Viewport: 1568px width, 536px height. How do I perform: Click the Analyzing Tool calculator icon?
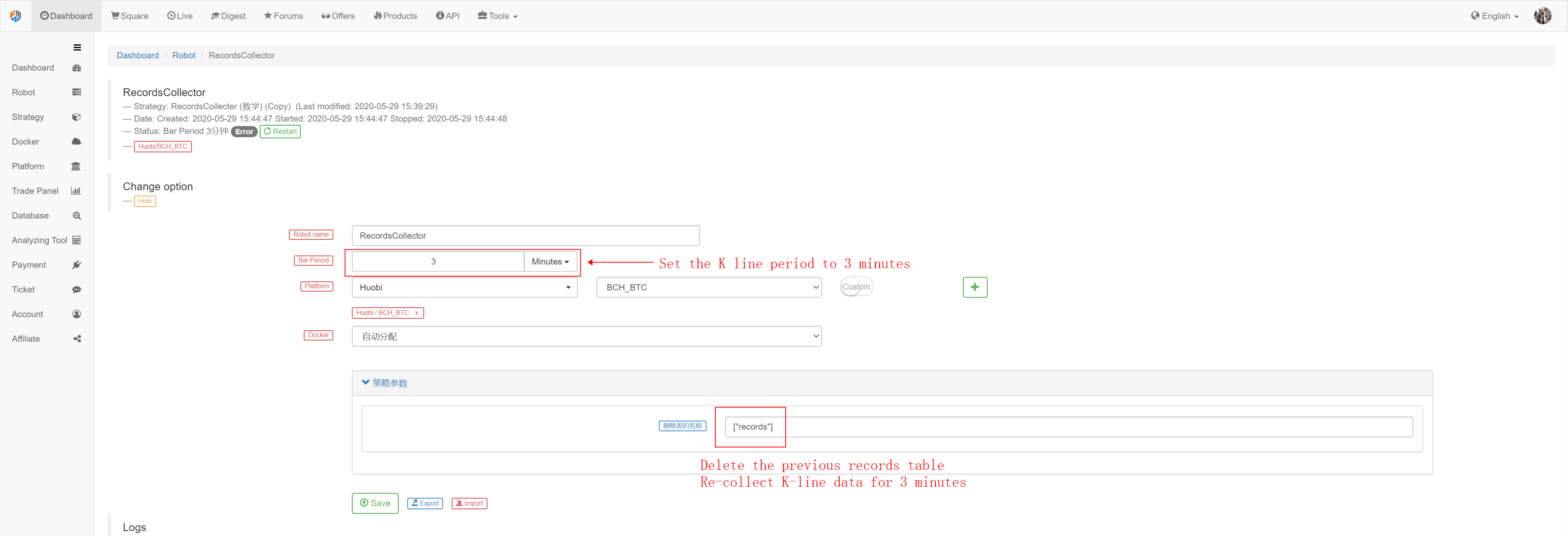point(76,240)
